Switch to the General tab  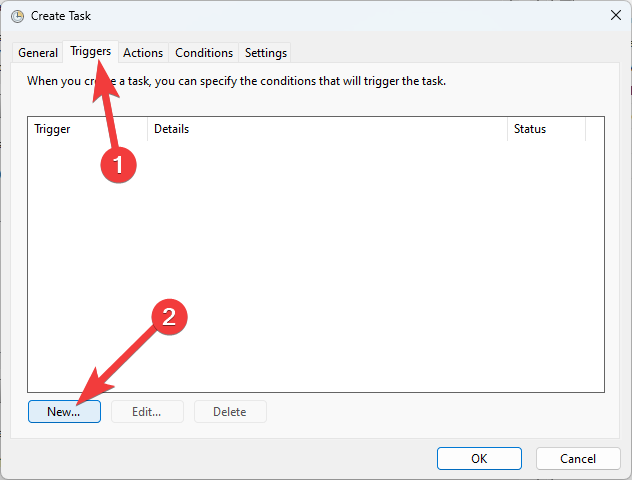[x=38, y=53]
